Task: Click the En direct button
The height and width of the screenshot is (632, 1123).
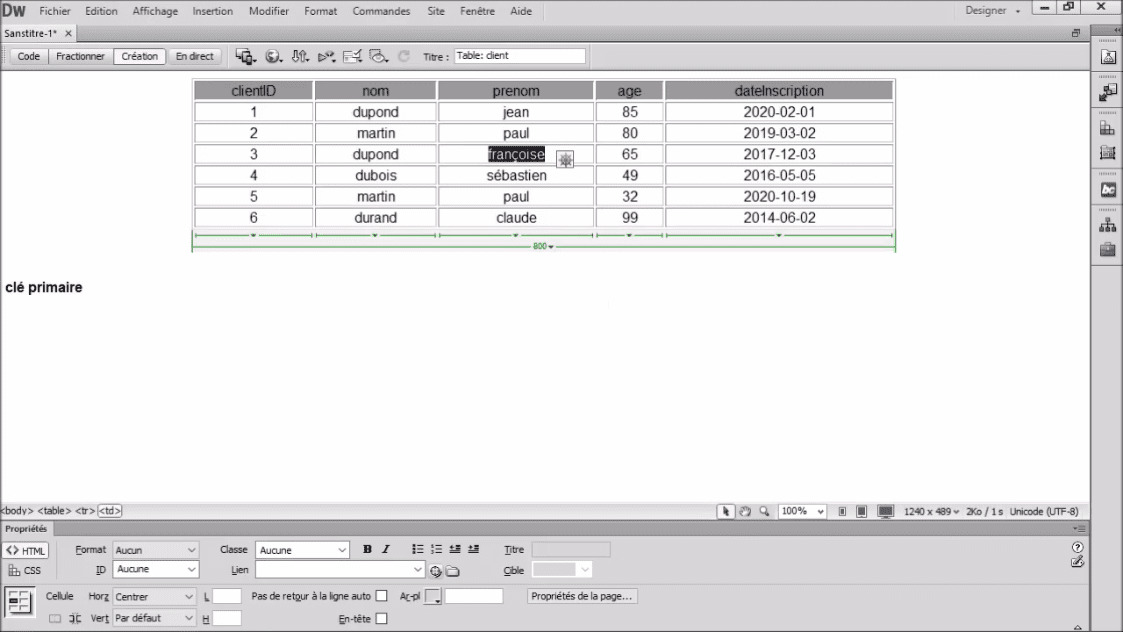Action: coord(194,56)
